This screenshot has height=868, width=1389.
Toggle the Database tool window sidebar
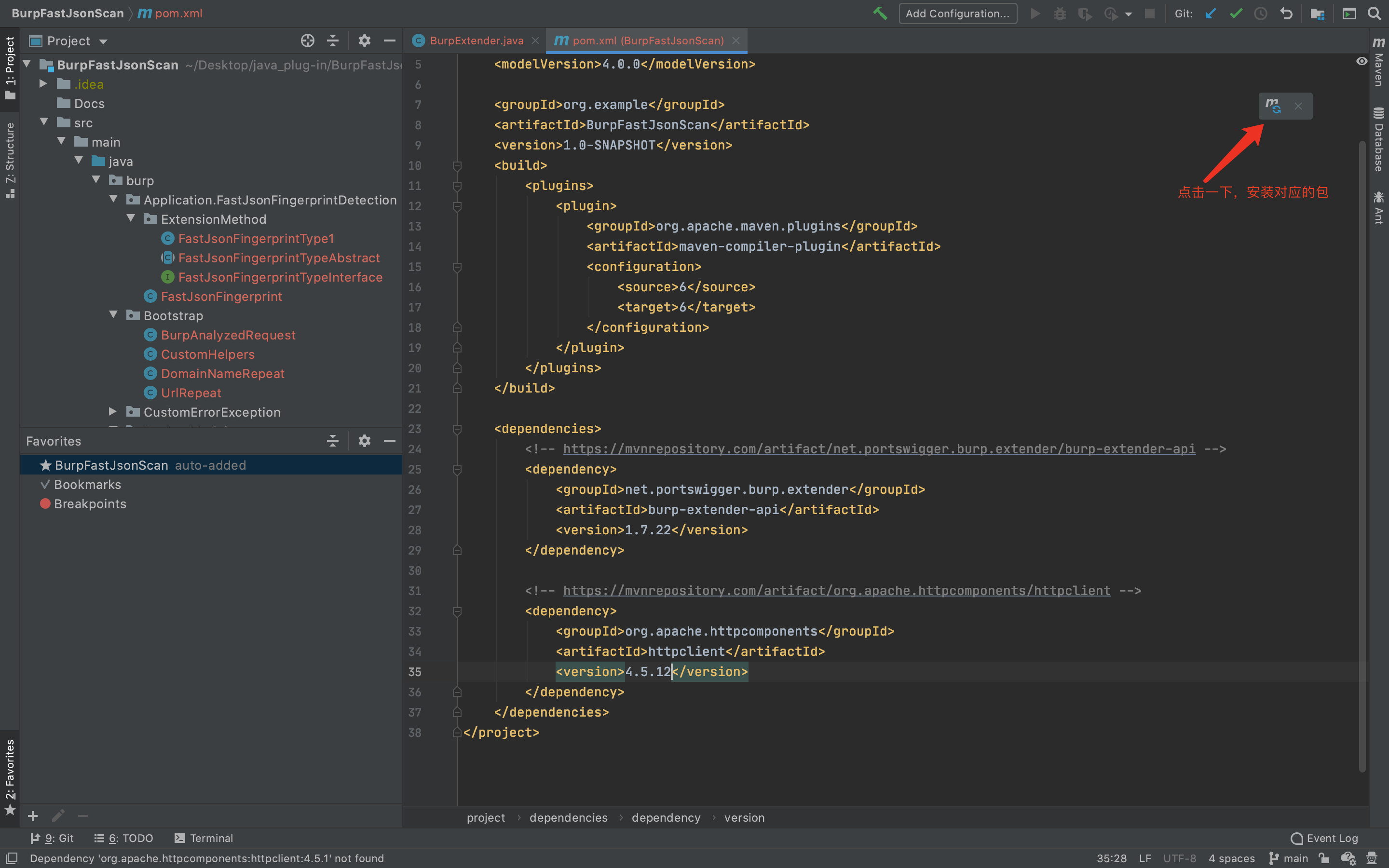[x=1379, y=139]
